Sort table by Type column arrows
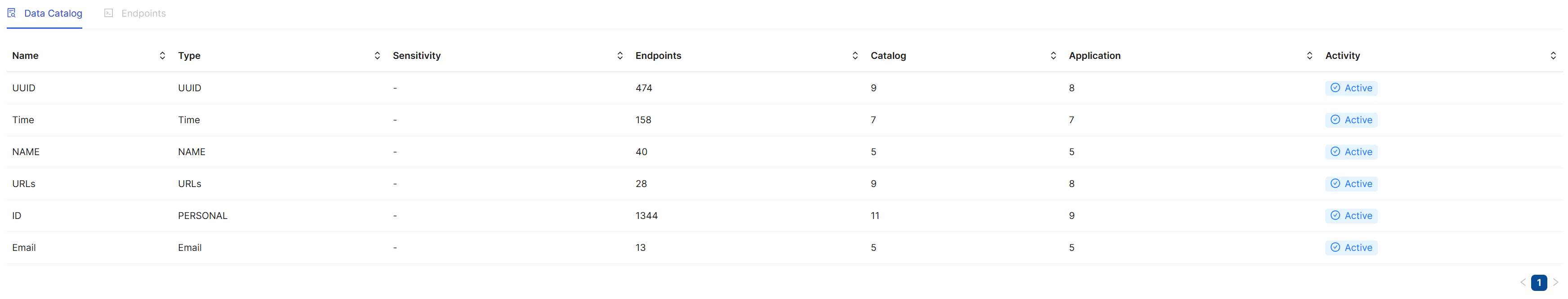 pos(377,55)
